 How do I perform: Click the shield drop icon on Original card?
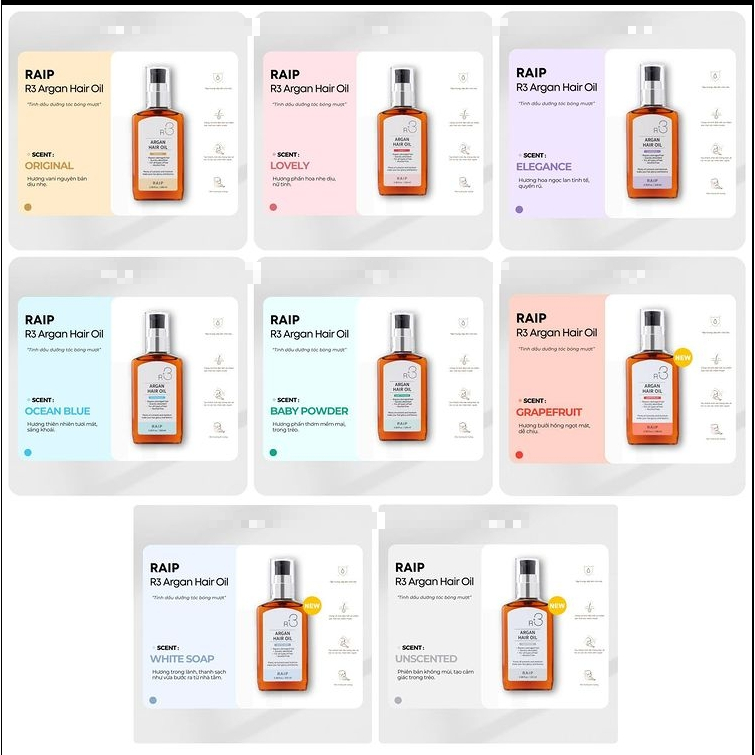coord(218,78)
